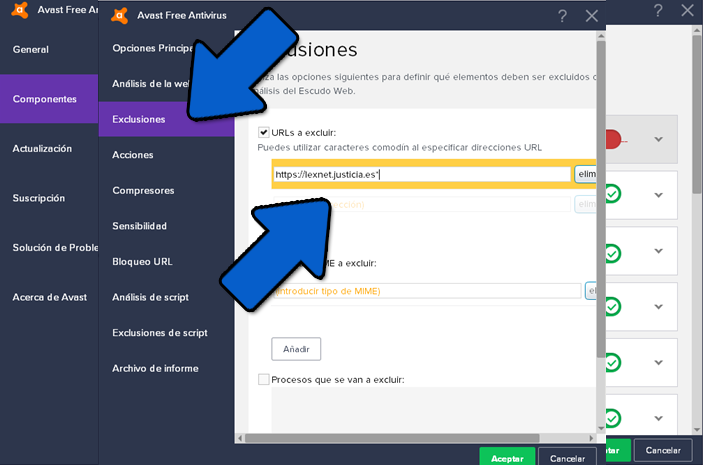Click Aceptar in the front dialog
The height and width of the screenshot is (465, 703).
(507, 457)
